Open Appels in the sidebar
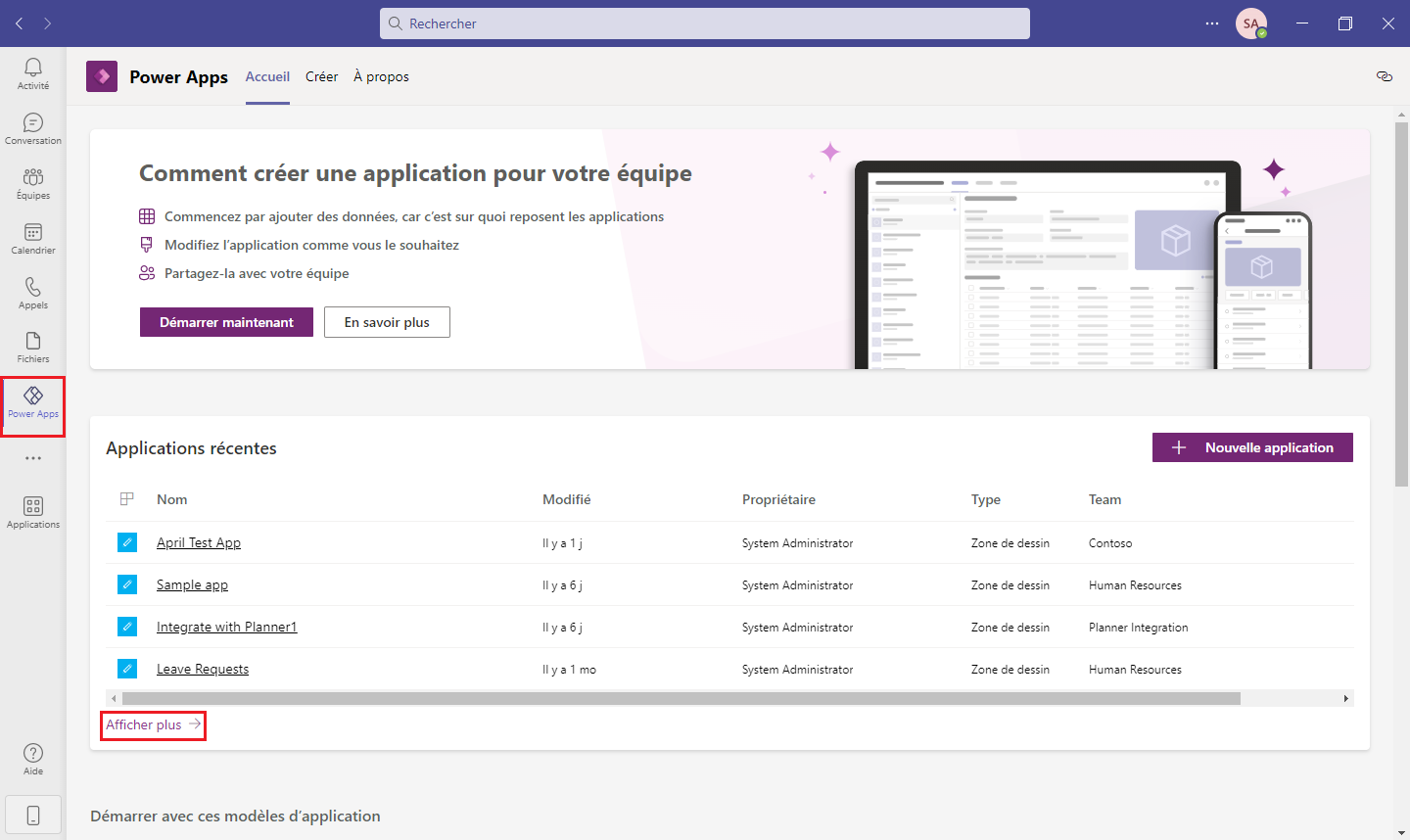 33,293
